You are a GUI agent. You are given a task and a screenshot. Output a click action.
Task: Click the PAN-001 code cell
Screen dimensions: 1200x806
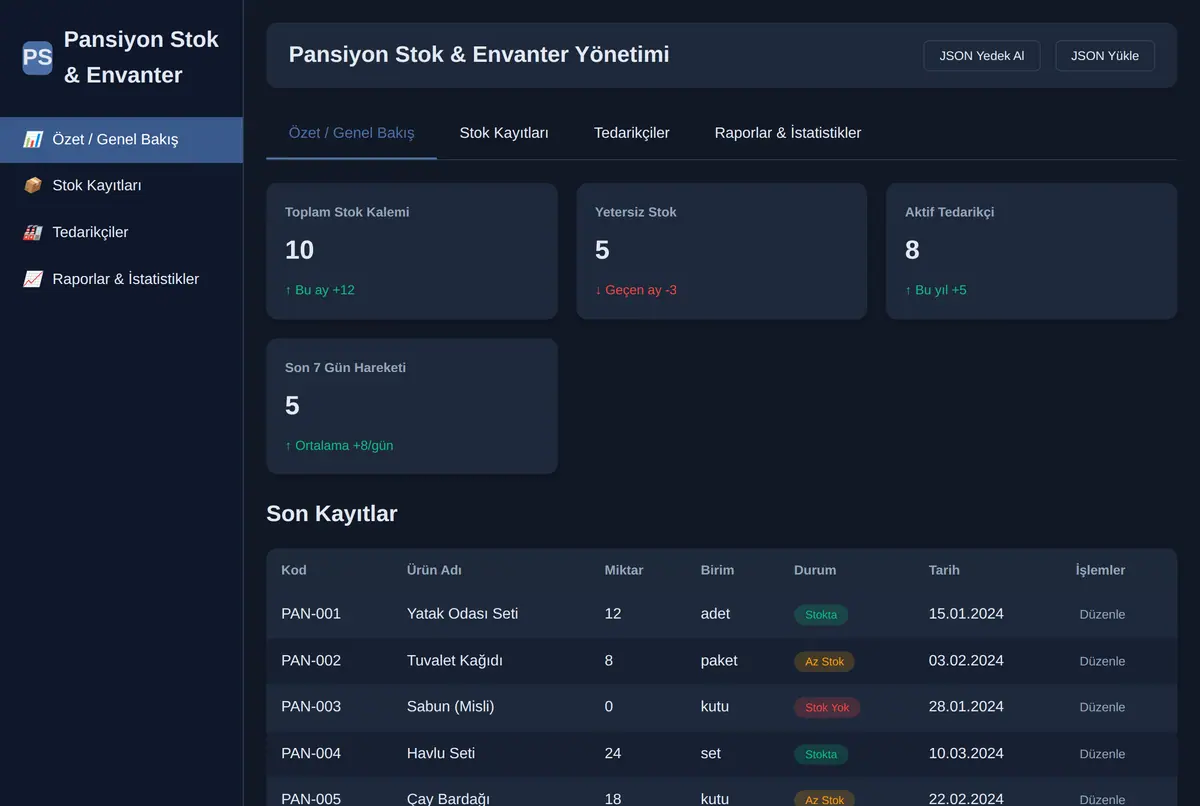[x=311, y=614]
